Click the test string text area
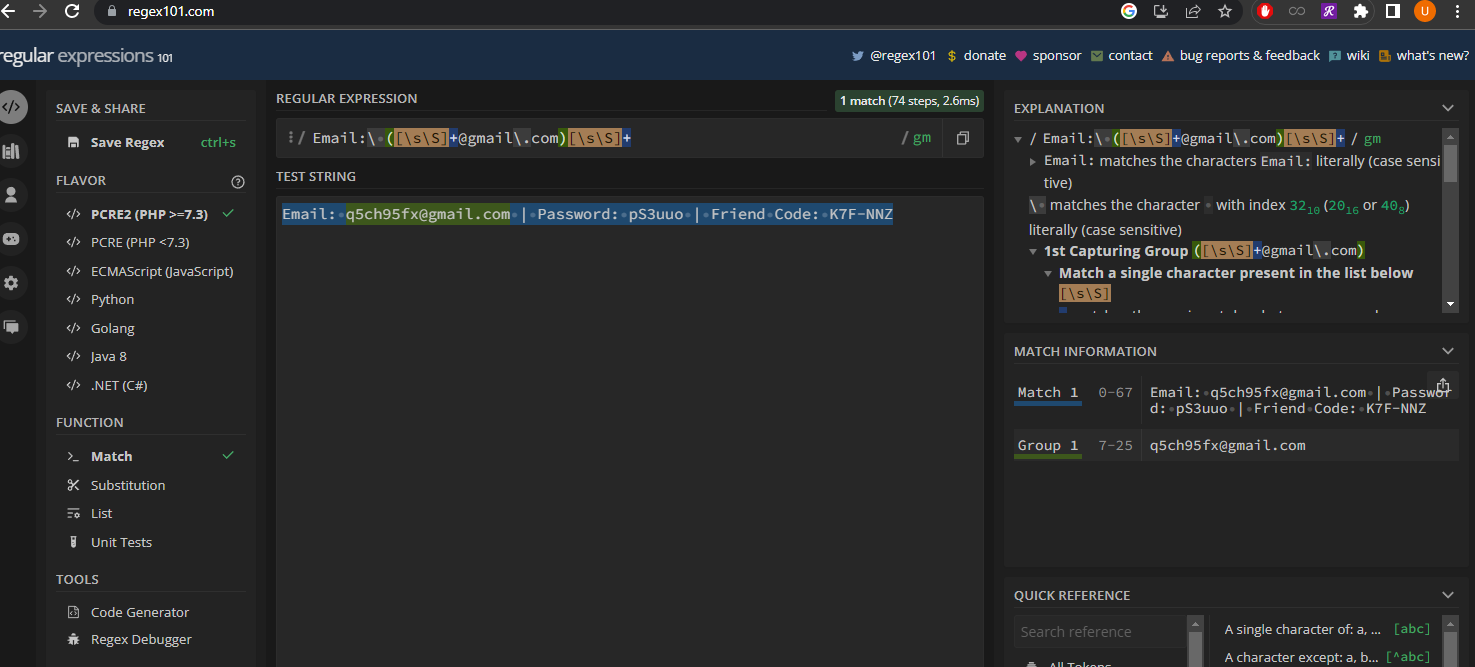The image size is (1475, 667). pyautogui.click(x=630, y=430)
